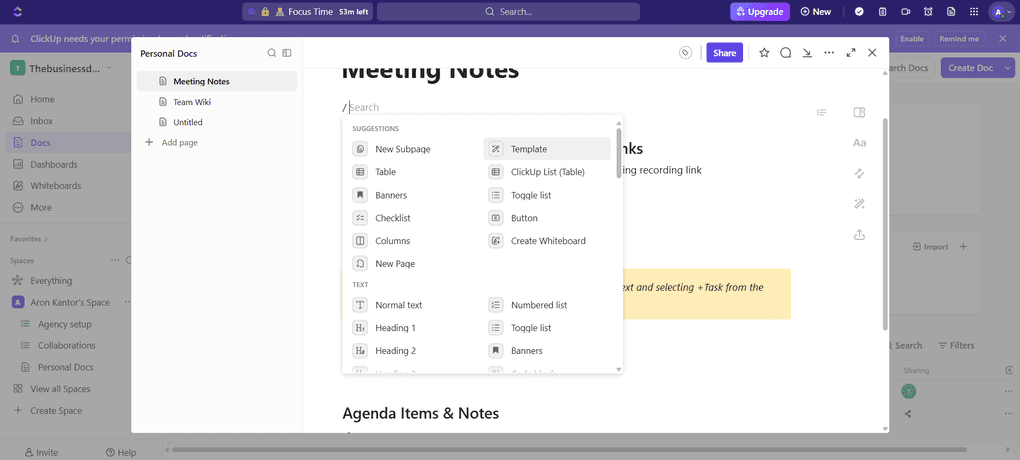Viewport: 1020px width, 460px height.
Task: Click the Share button
Action: pos(725,53)
